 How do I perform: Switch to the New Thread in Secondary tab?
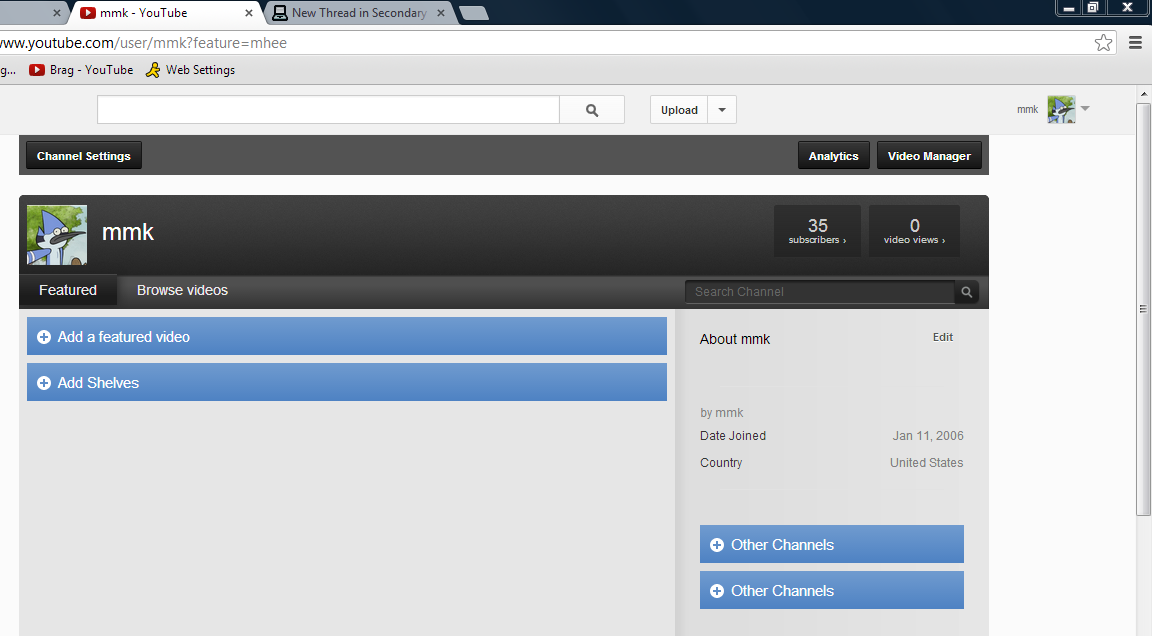click(359, 13)
